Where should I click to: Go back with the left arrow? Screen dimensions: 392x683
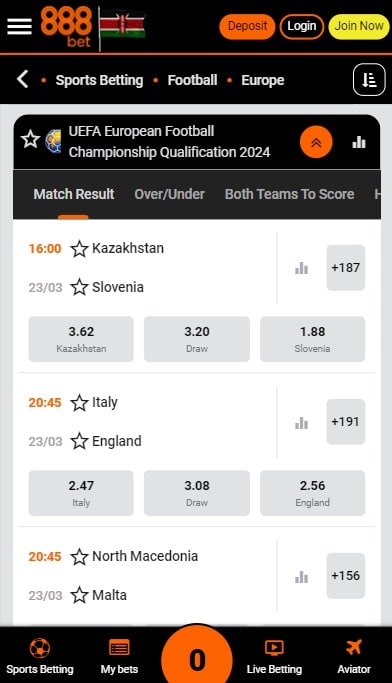tap(23, 80)
